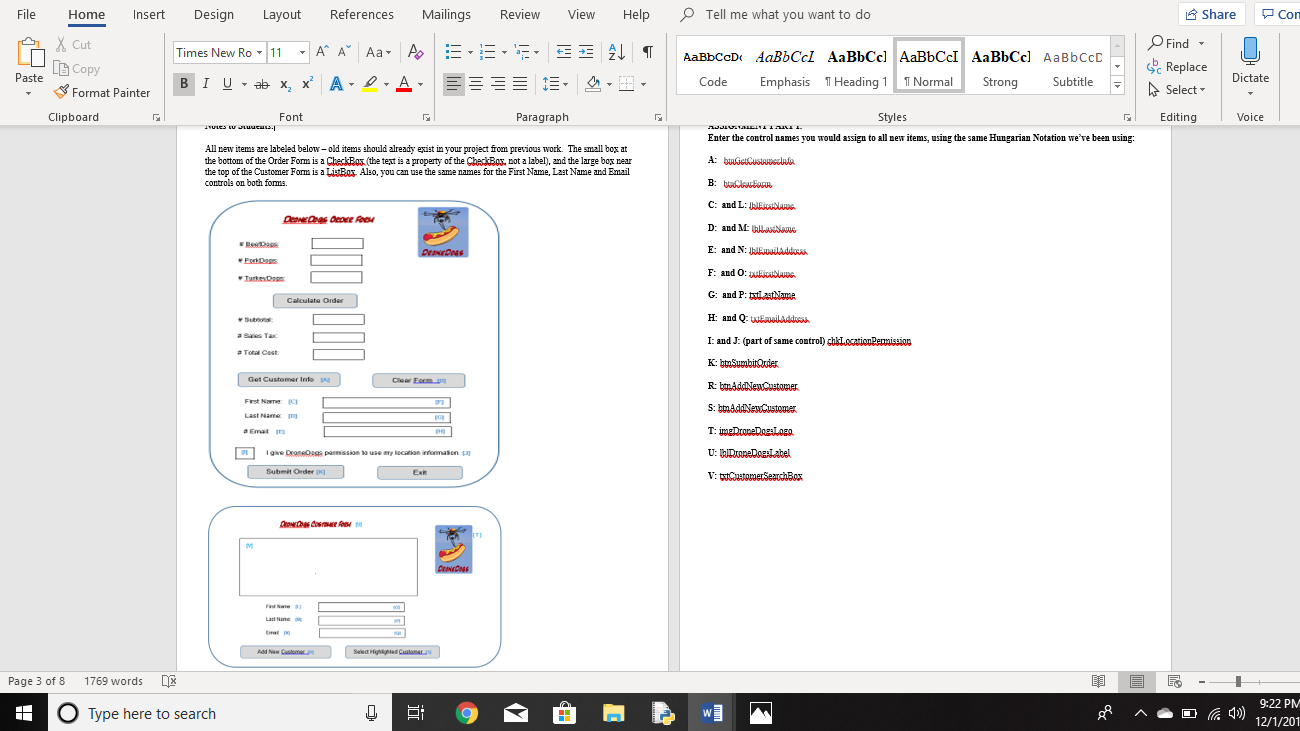Apply text effects with the blue A
Image resolution: width=1300 pixels, height=731 pixels.
pyautogui.click(x=336, y=84)
